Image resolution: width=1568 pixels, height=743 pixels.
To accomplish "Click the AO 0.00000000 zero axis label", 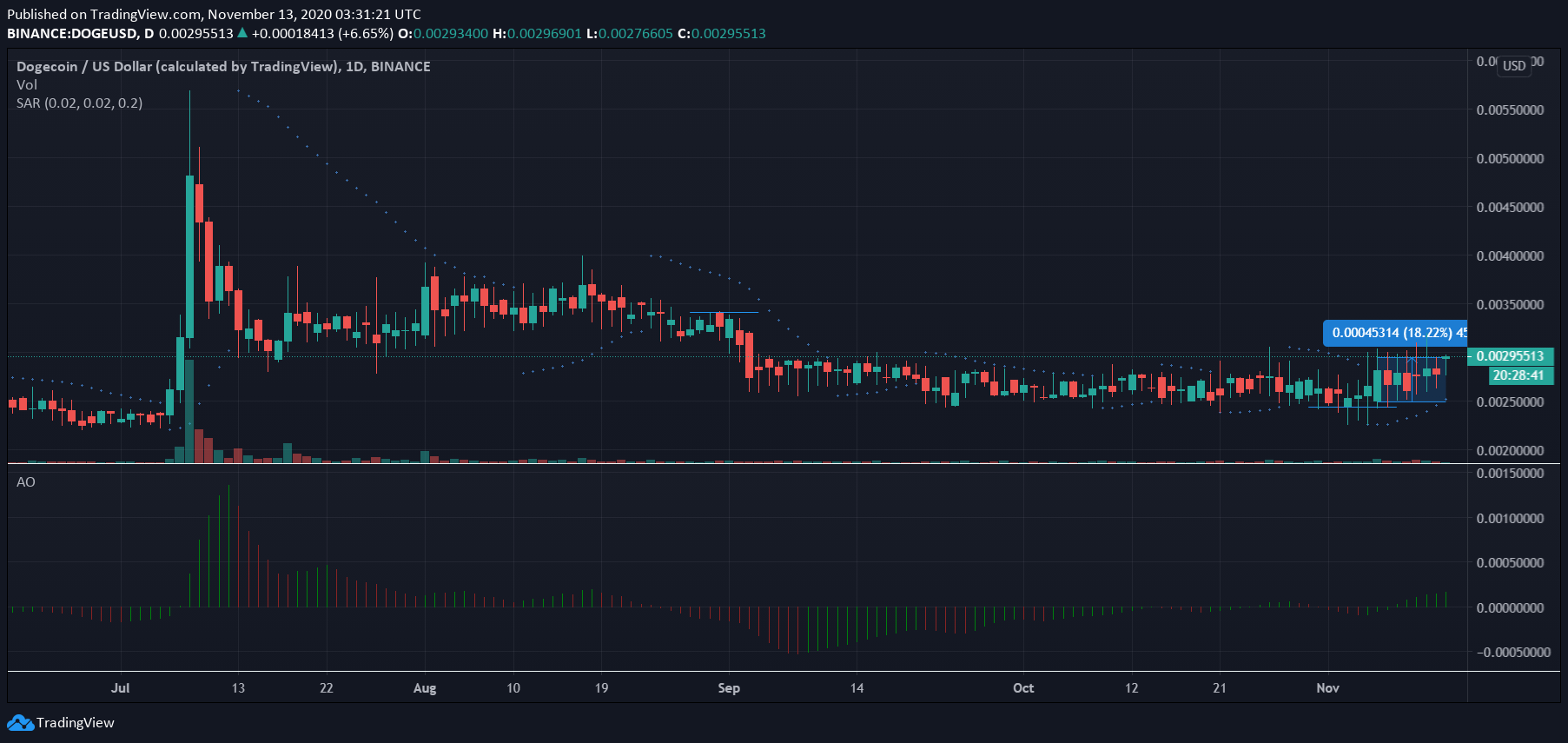I will tap(1511, 608).
